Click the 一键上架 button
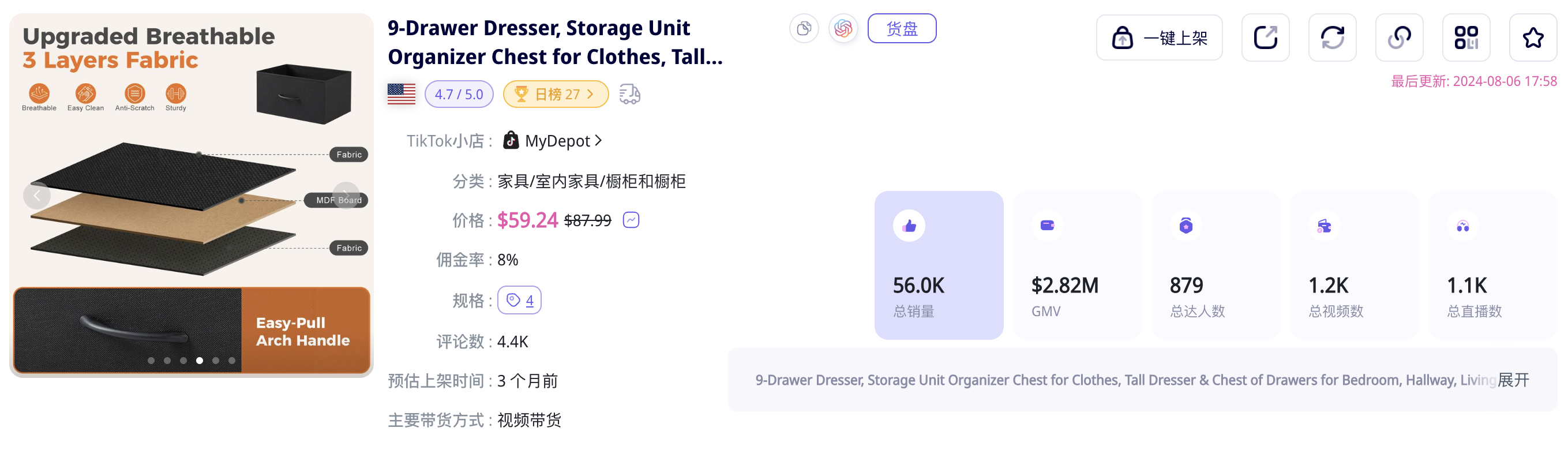The height and width of the screenshot is (450, 1568). [1159, 37]
